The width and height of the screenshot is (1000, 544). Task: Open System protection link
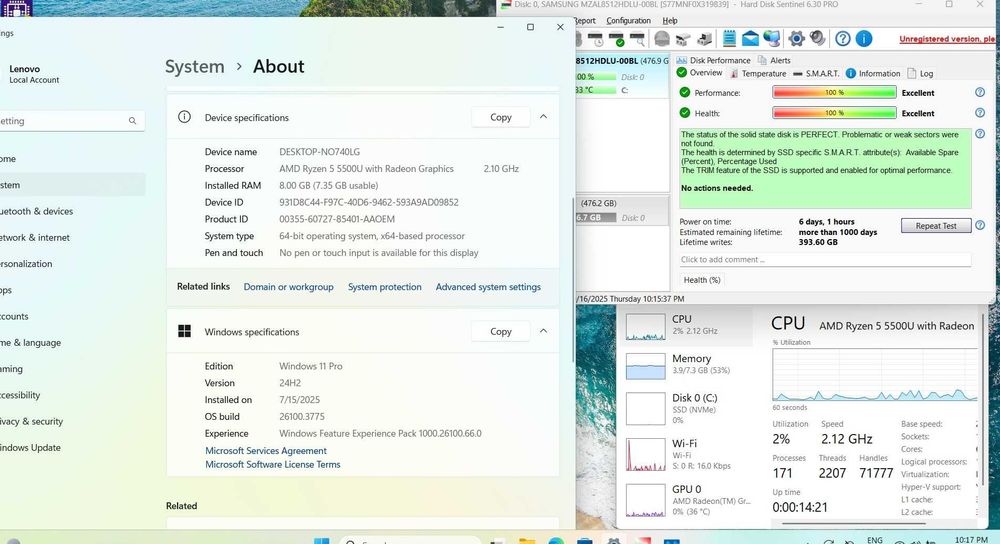385,287
